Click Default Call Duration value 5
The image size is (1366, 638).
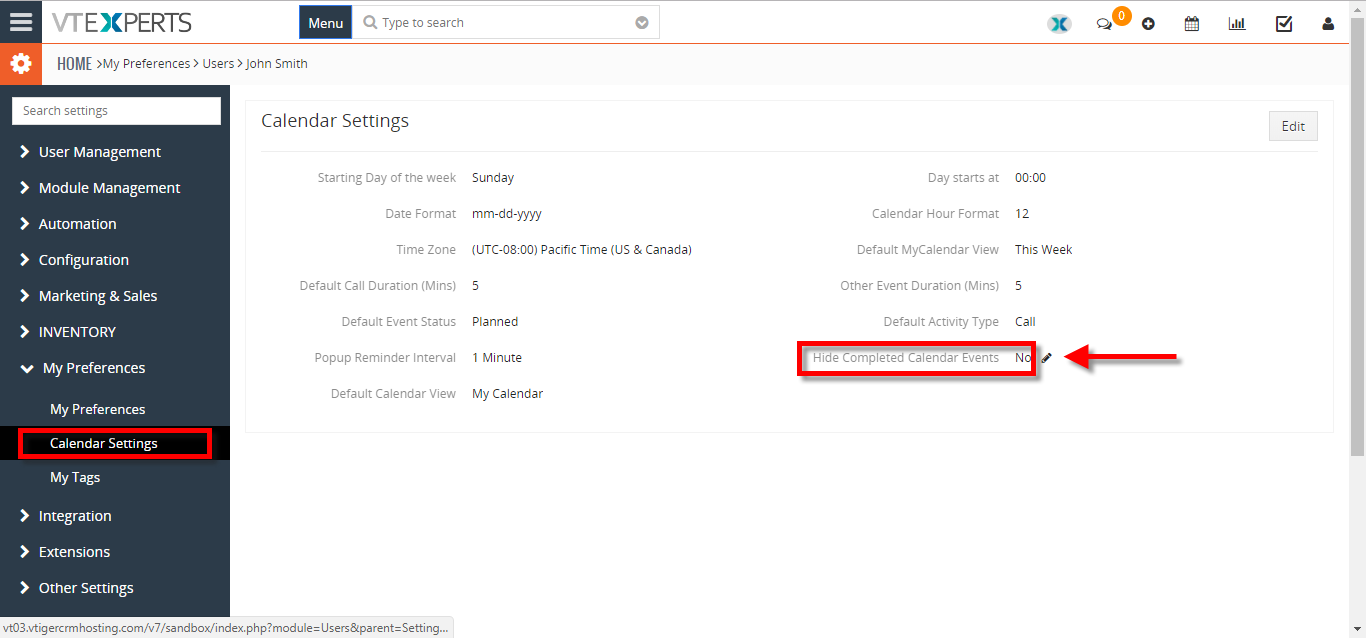point(476,286)
